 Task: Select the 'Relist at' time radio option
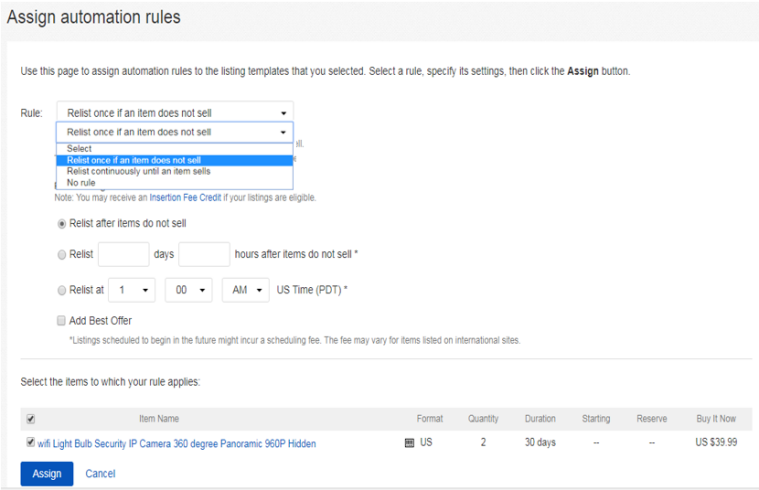click(63, 290)
